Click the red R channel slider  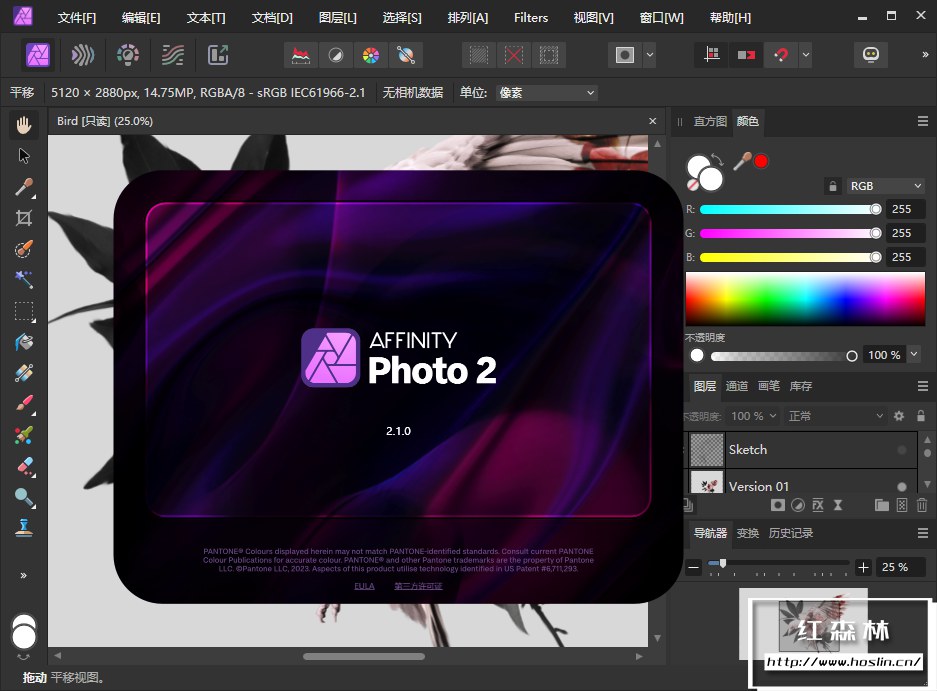pos(788,209)
